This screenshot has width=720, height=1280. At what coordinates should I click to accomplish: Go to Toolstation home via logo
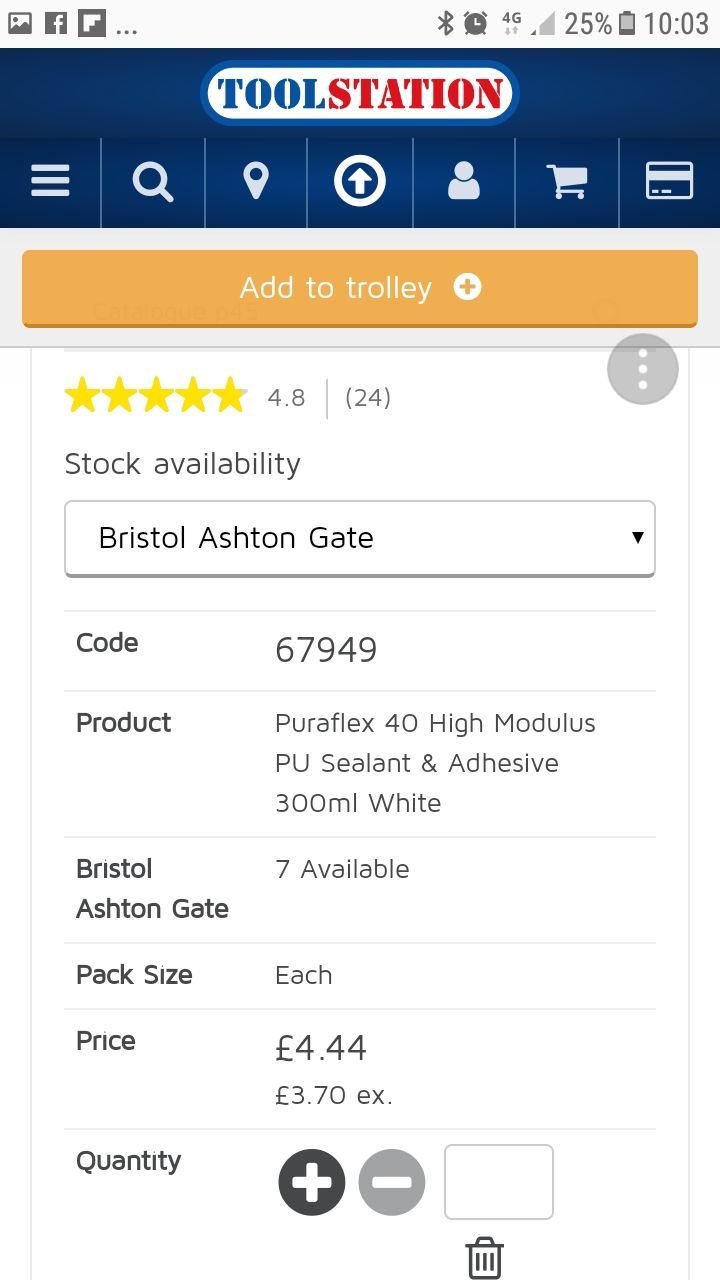point(360,94)
